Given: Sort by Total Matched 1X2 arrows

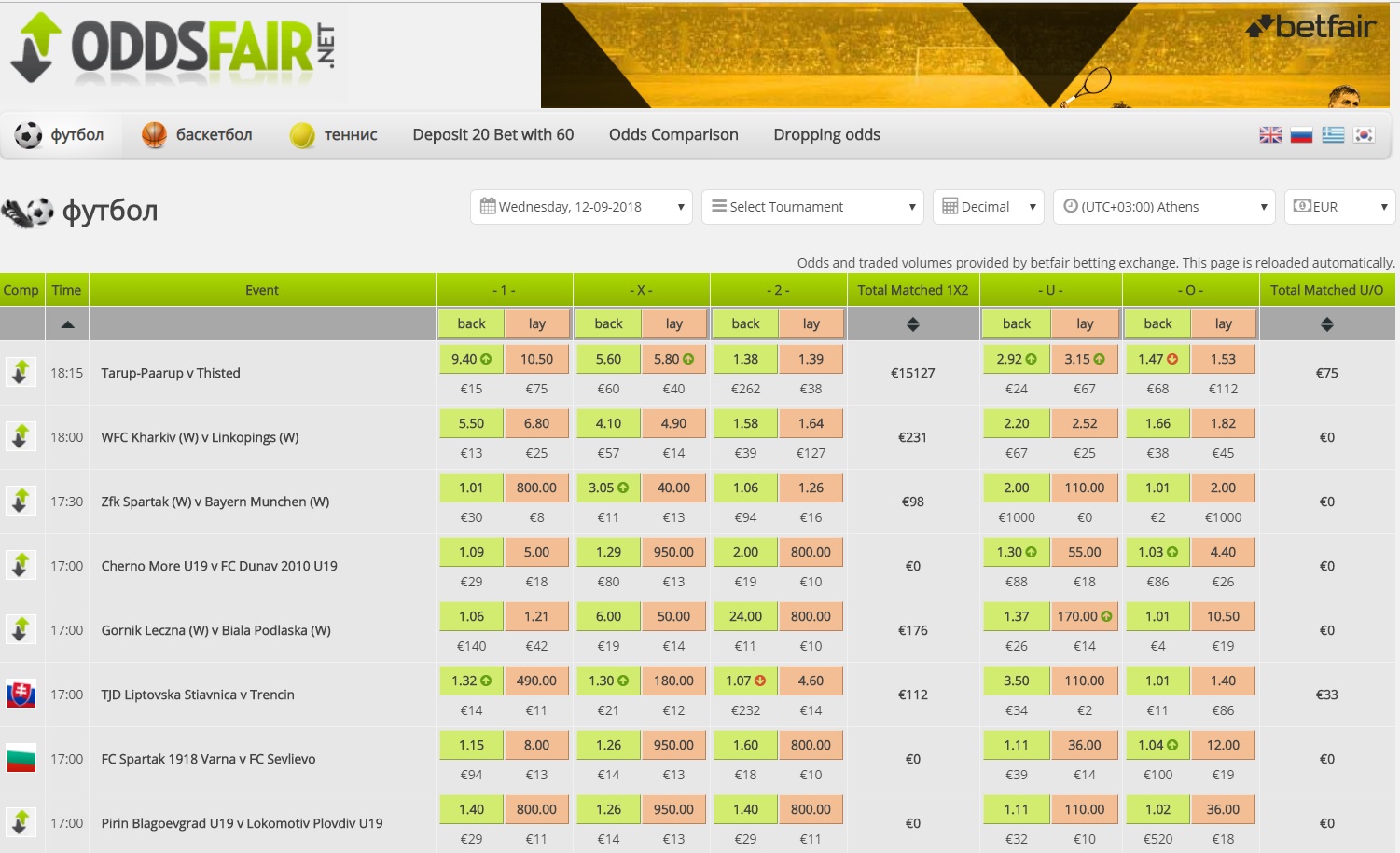Looking at the screenshot, I should (x=913, y=324).
